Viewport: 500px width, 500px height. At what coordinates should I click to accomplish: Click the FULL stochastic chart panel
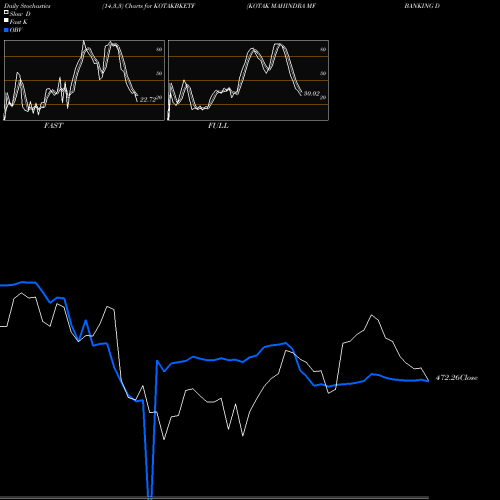[x=248, y=80]
